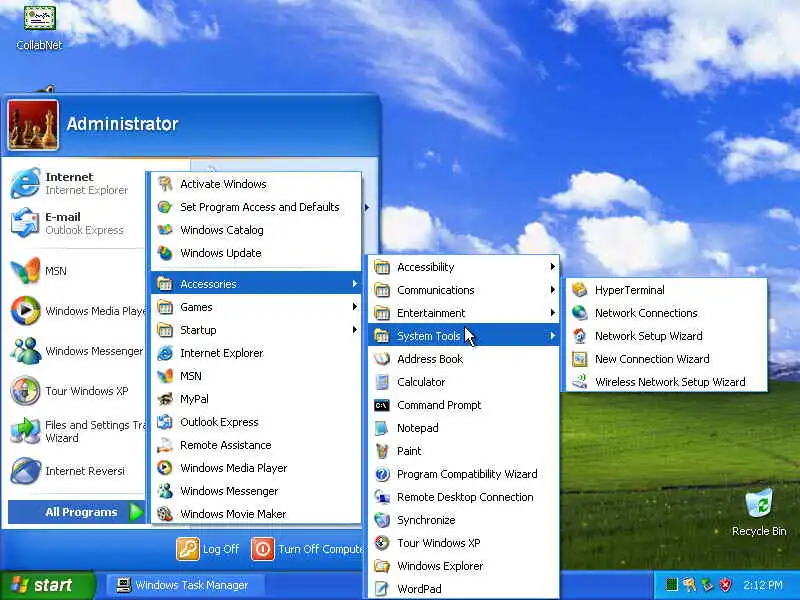The width and height of the screenshot is (800, 600).
Task: Open Remote Desktop Connection
Action: click(x=464, y=497)
